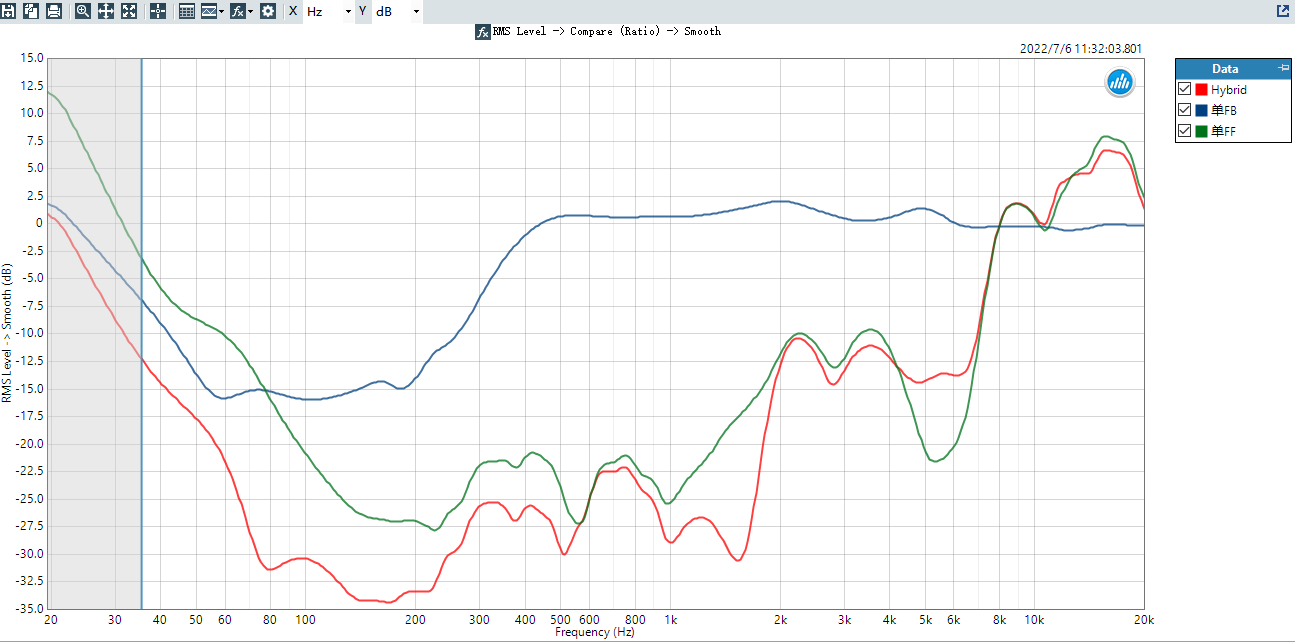Expand the graph type dropdown arrow
The height and width of the screenshot is (643, 1295).
pos(222,12)
